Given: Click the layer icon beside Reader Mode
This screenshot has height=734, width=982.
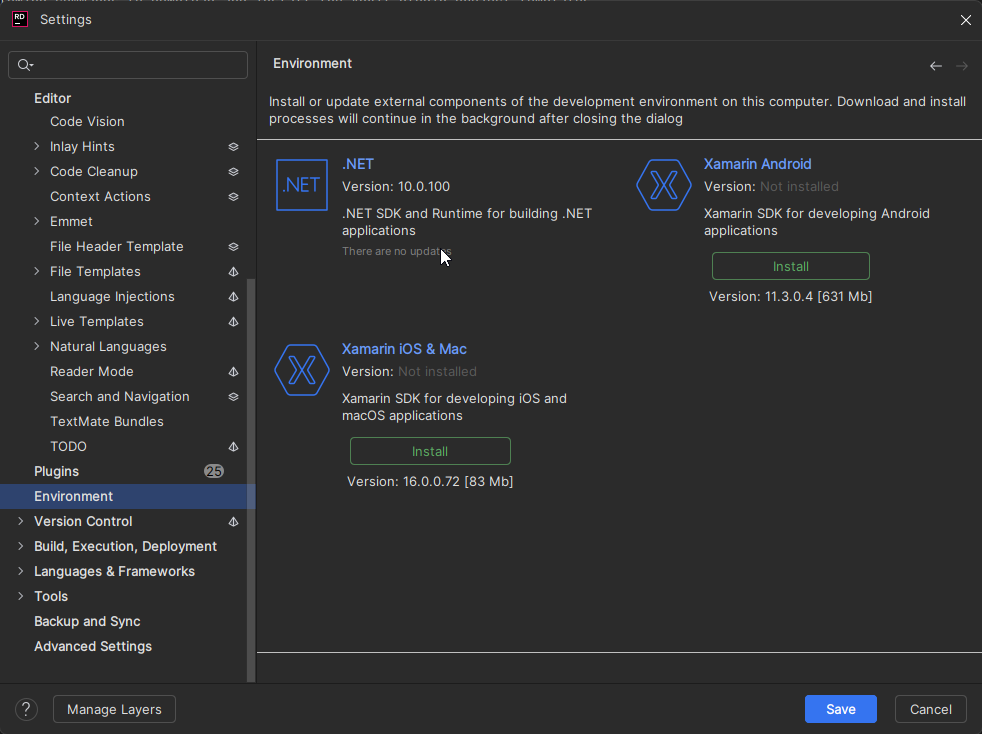Looking at the screenshot, I should tap(233, 372).
